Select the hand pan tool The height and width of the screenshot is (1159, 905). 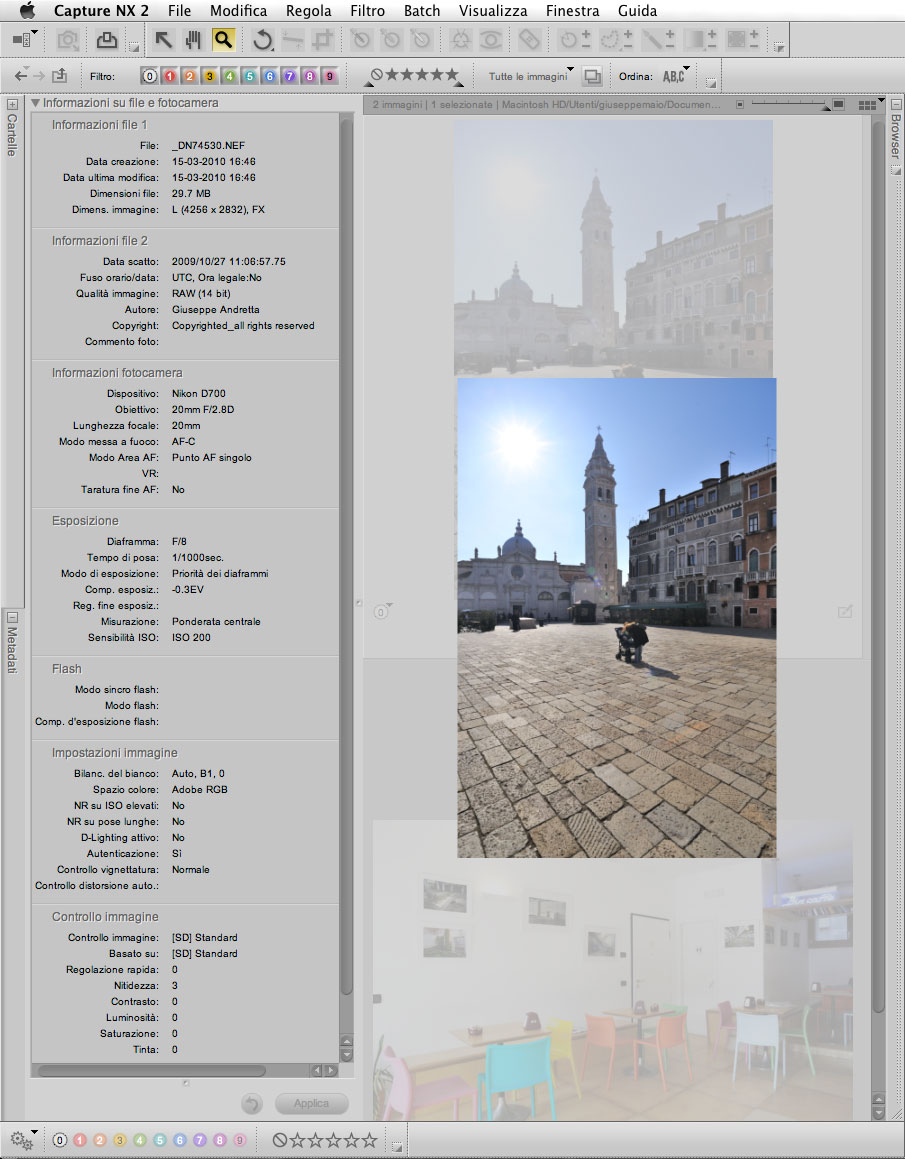(193, 40)
